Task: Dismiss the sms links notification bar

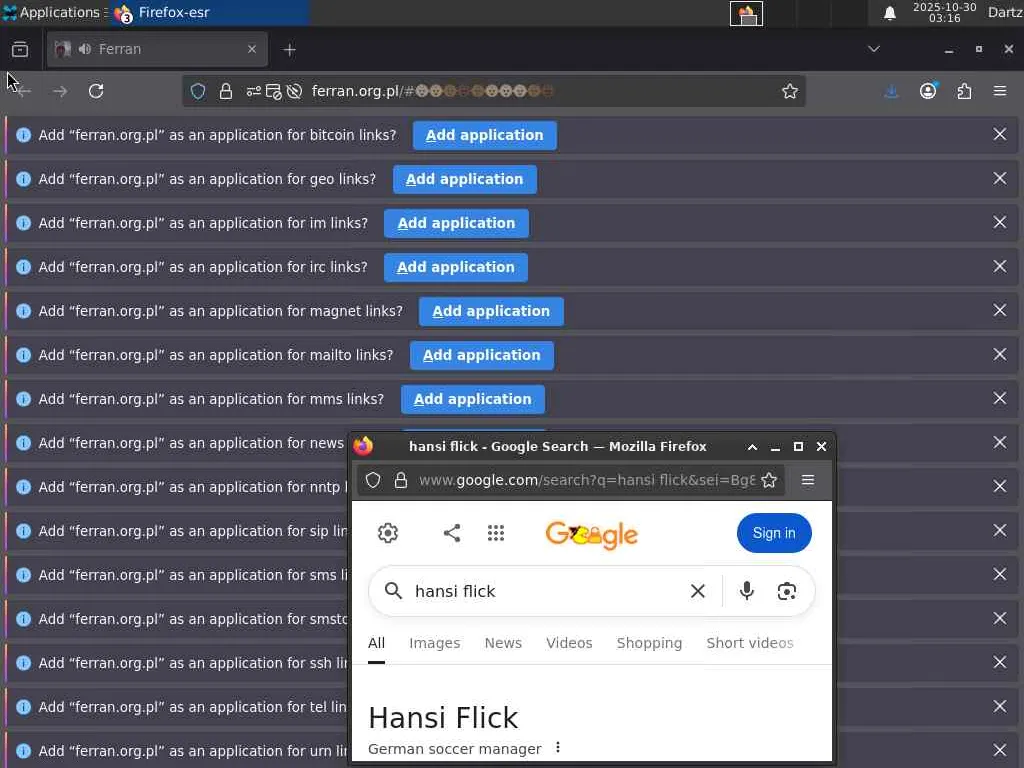Action: (999, 574)
